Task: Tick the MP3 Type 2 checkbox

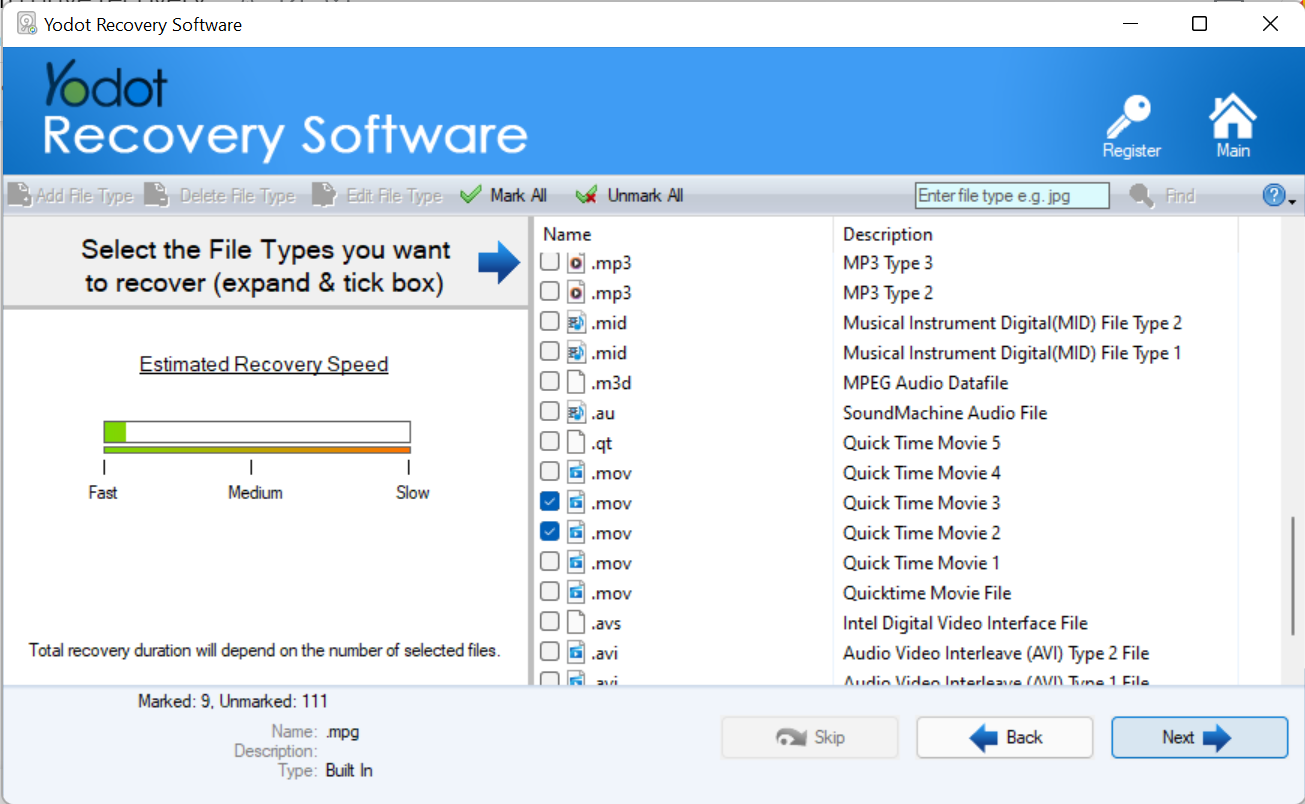Action: coord(549,292)
